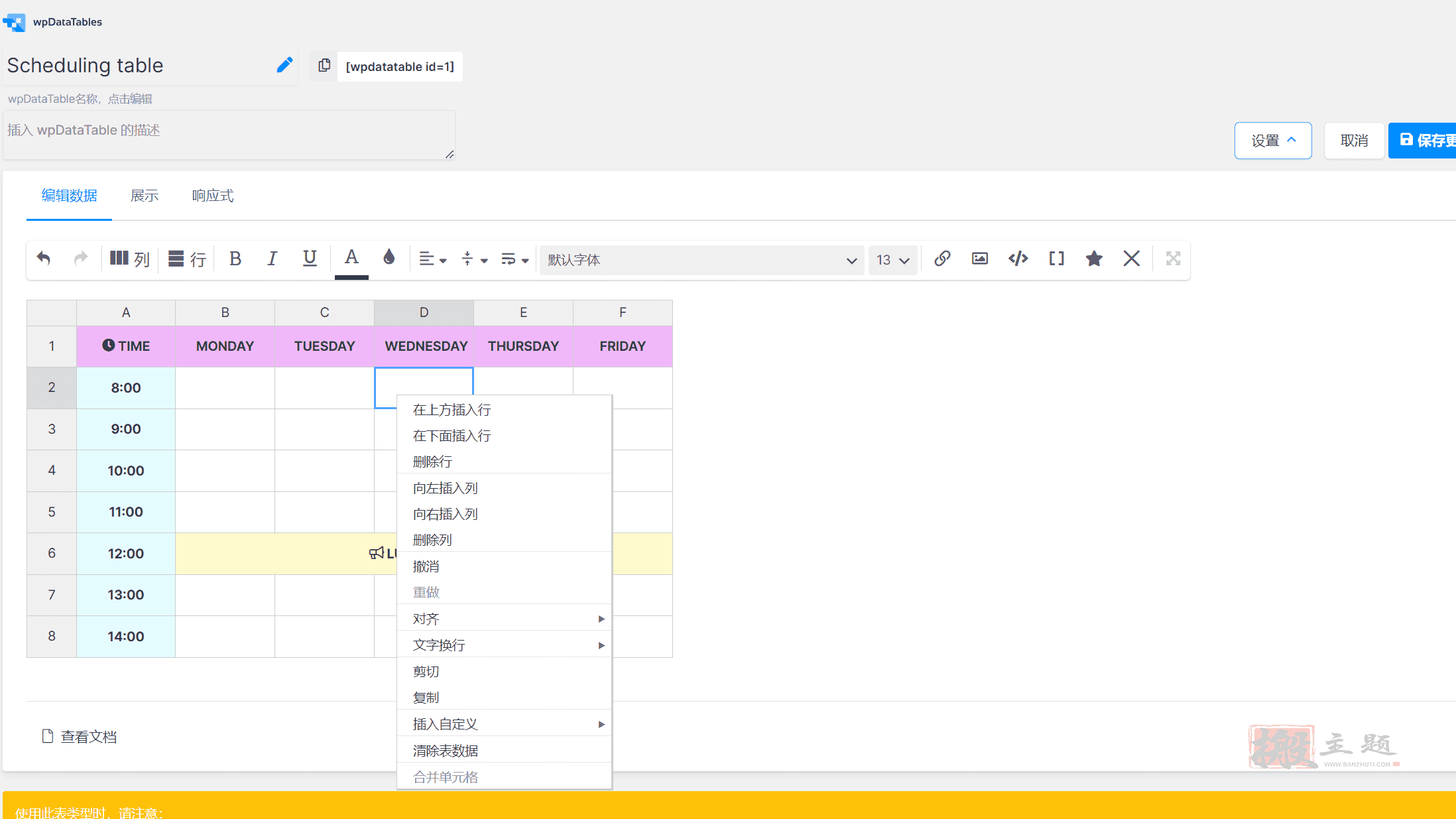
Task: Expand the 文字换行 submenu
Action: click(x=504, y=645)
